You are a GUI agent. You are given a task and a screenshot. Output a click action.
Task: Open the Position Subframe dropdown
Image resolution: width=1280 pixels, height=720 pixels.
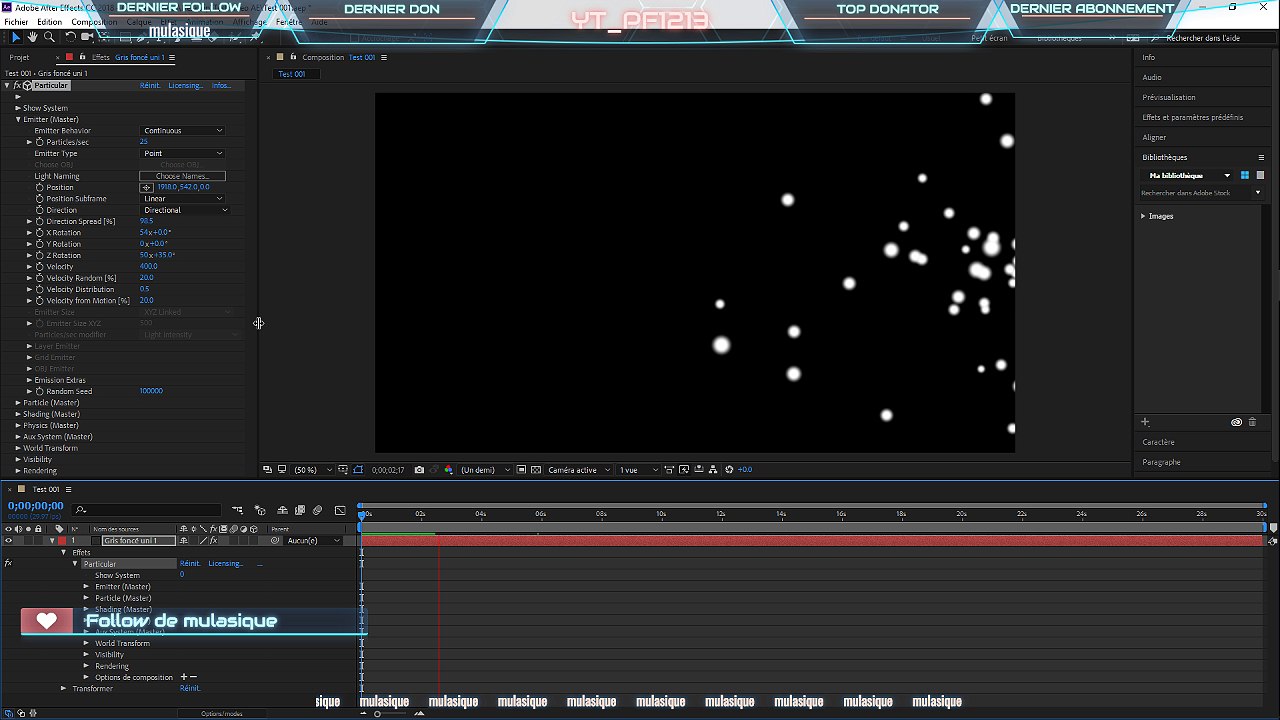tap(182, 199)
